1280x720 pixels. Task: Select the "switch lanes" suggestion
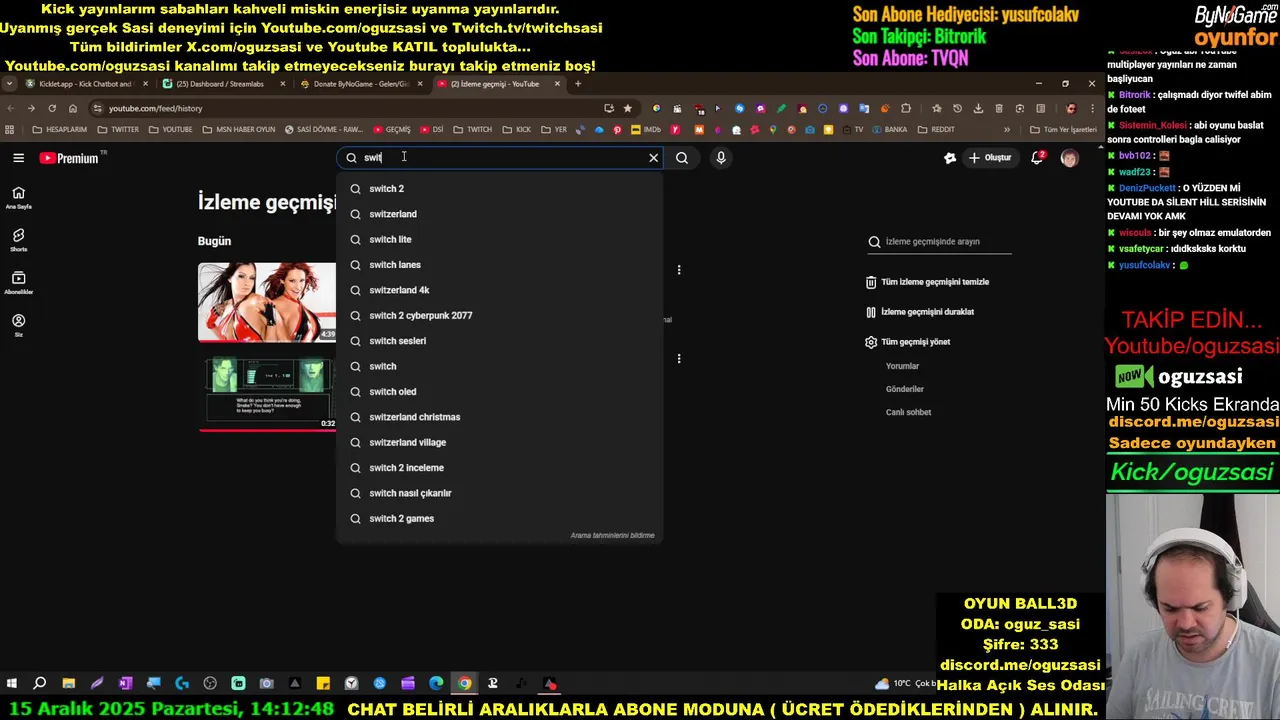500,265
